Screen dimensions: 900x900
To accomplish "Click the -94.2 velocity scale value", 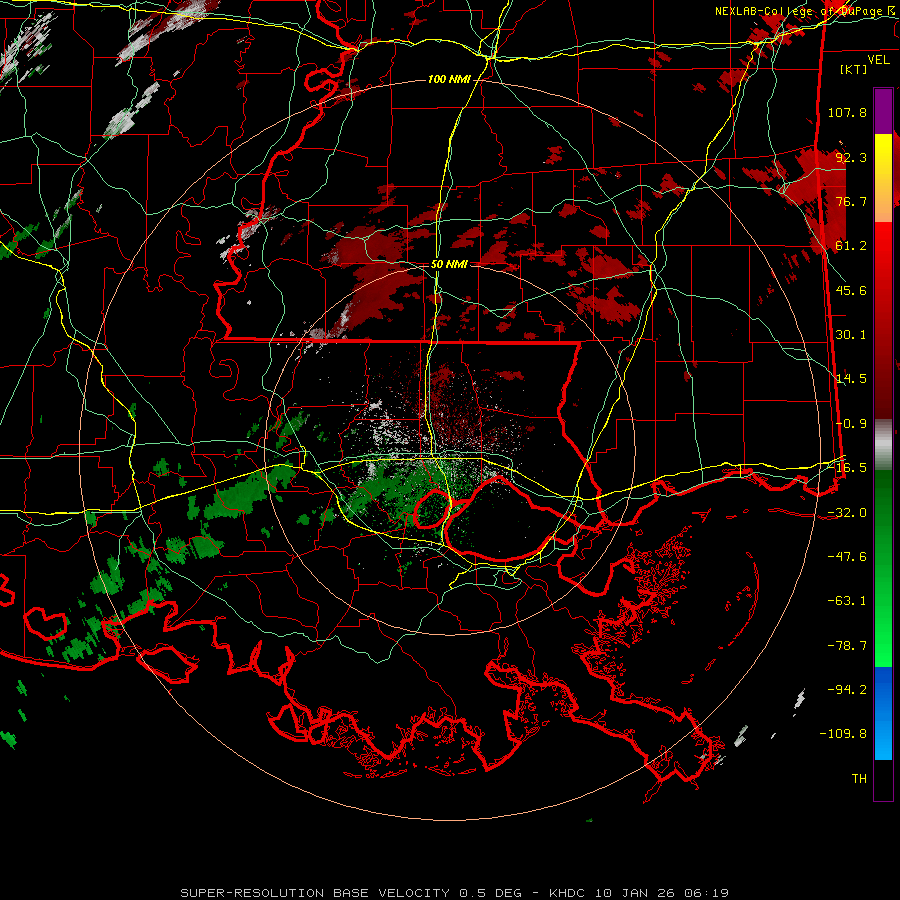I will pyautogui.click(x=847, y=690).
